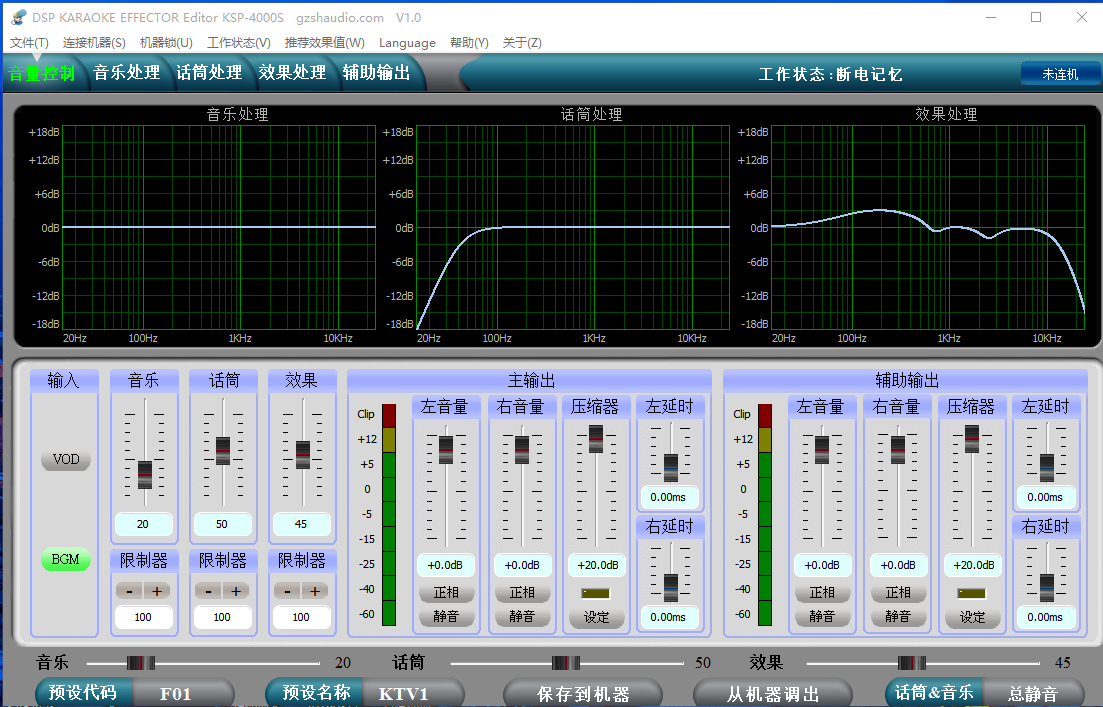Toggle 正相 phase for 主输出 右音量
This screenshot has width=1103, height=707.
(x=522, y=593)
